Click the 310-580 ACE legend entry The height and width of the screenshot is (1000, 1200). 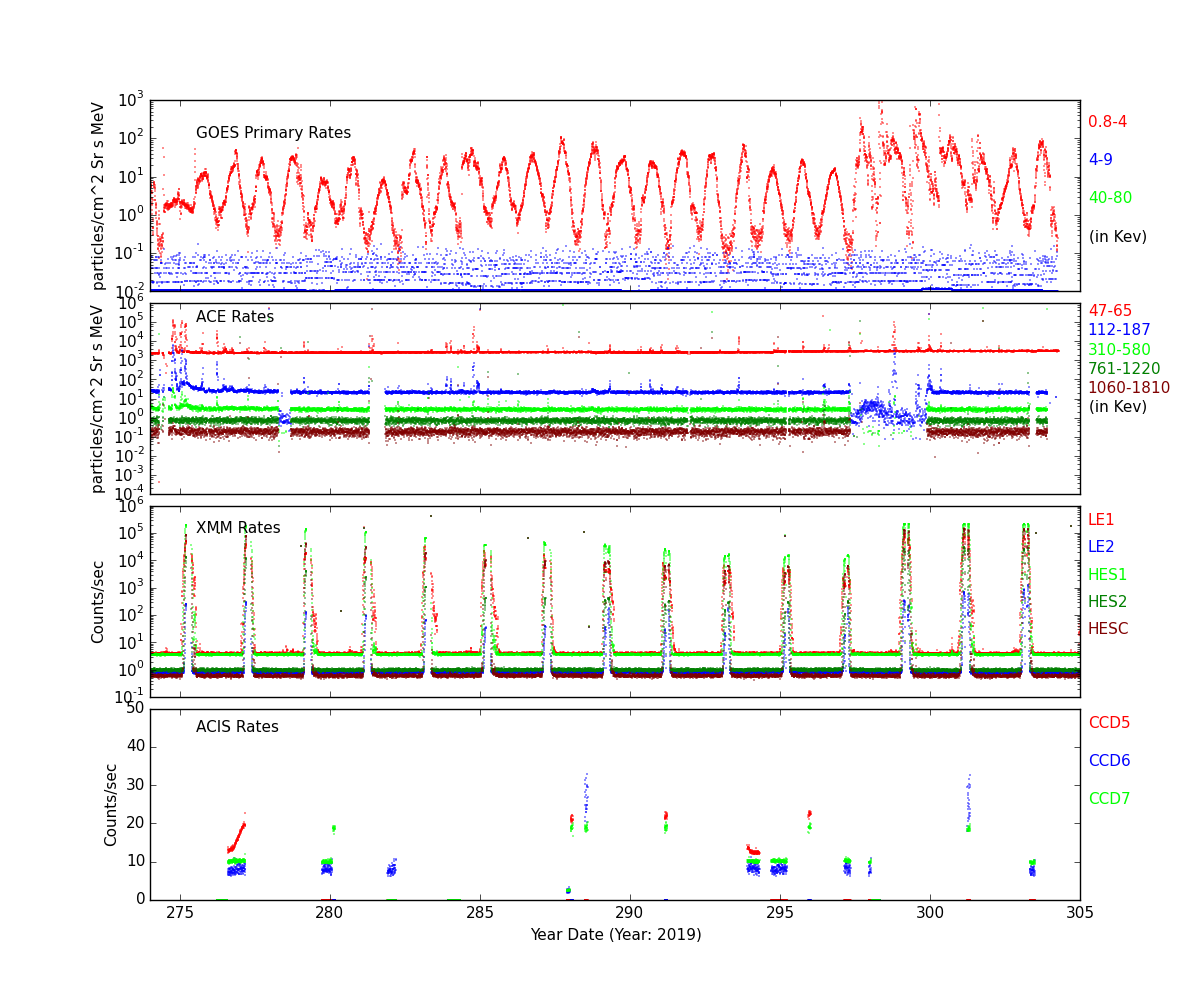(x=1119, y=350)
